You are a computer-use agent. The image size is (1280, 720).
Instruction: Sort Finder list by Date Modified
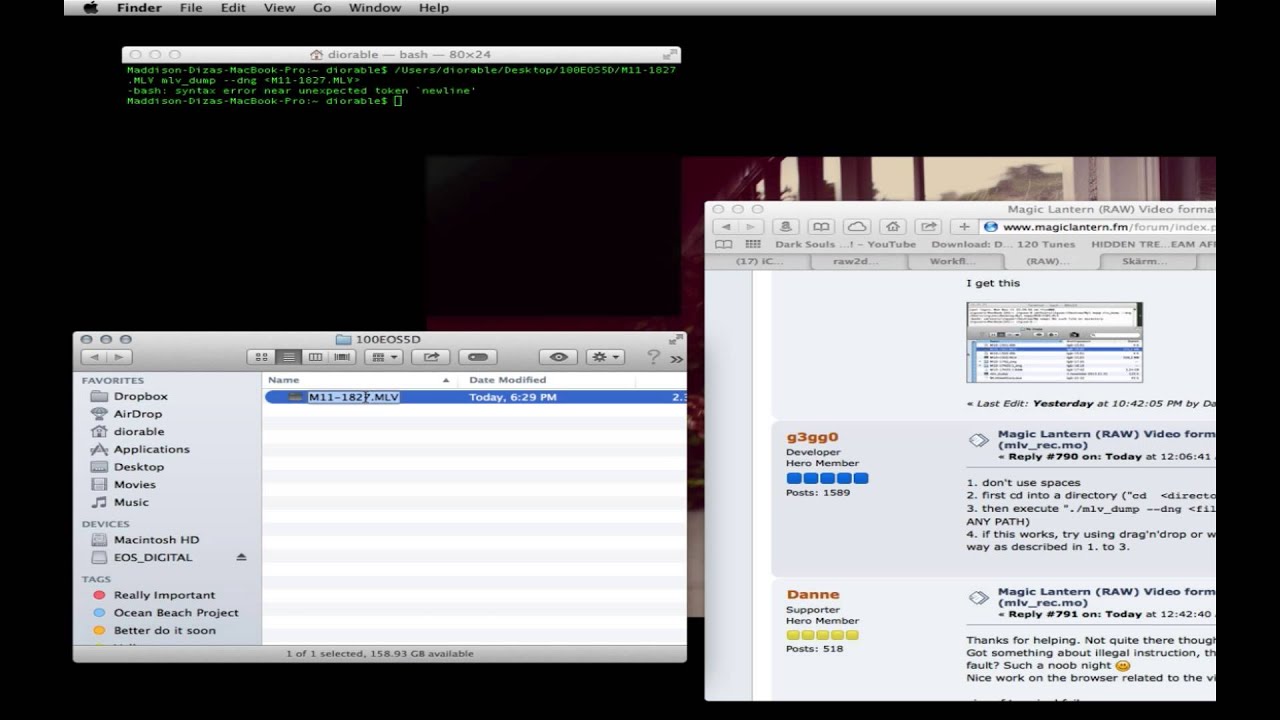tap(546, 380)
